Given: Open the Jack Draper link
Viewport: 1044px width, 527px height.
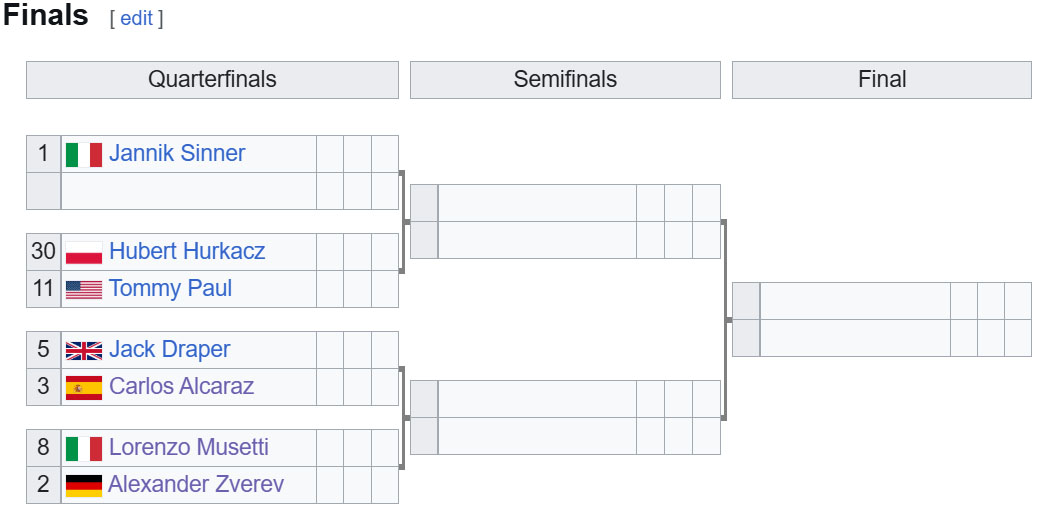Looking at the screenshot, I should coord(170,349).
